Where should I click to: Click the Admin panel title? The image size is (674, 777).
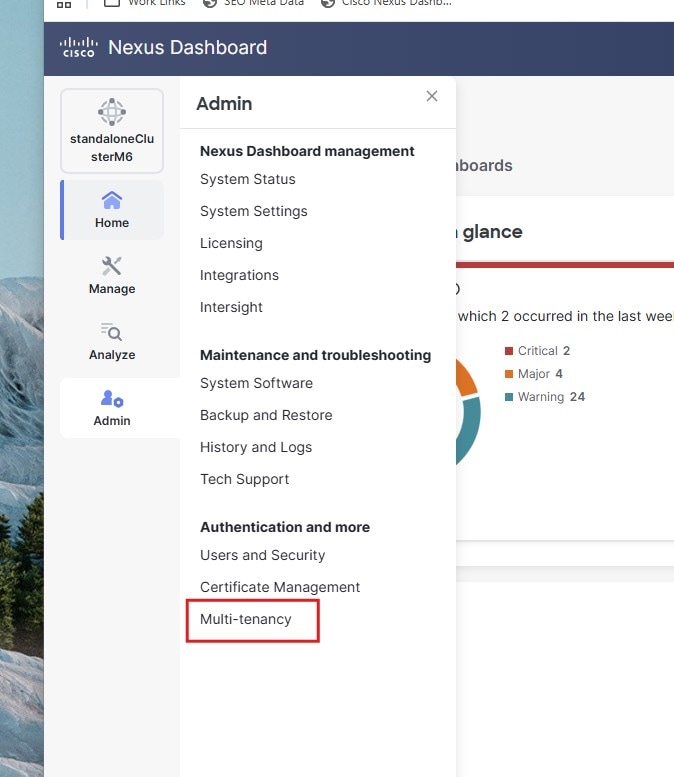[225, 104]
